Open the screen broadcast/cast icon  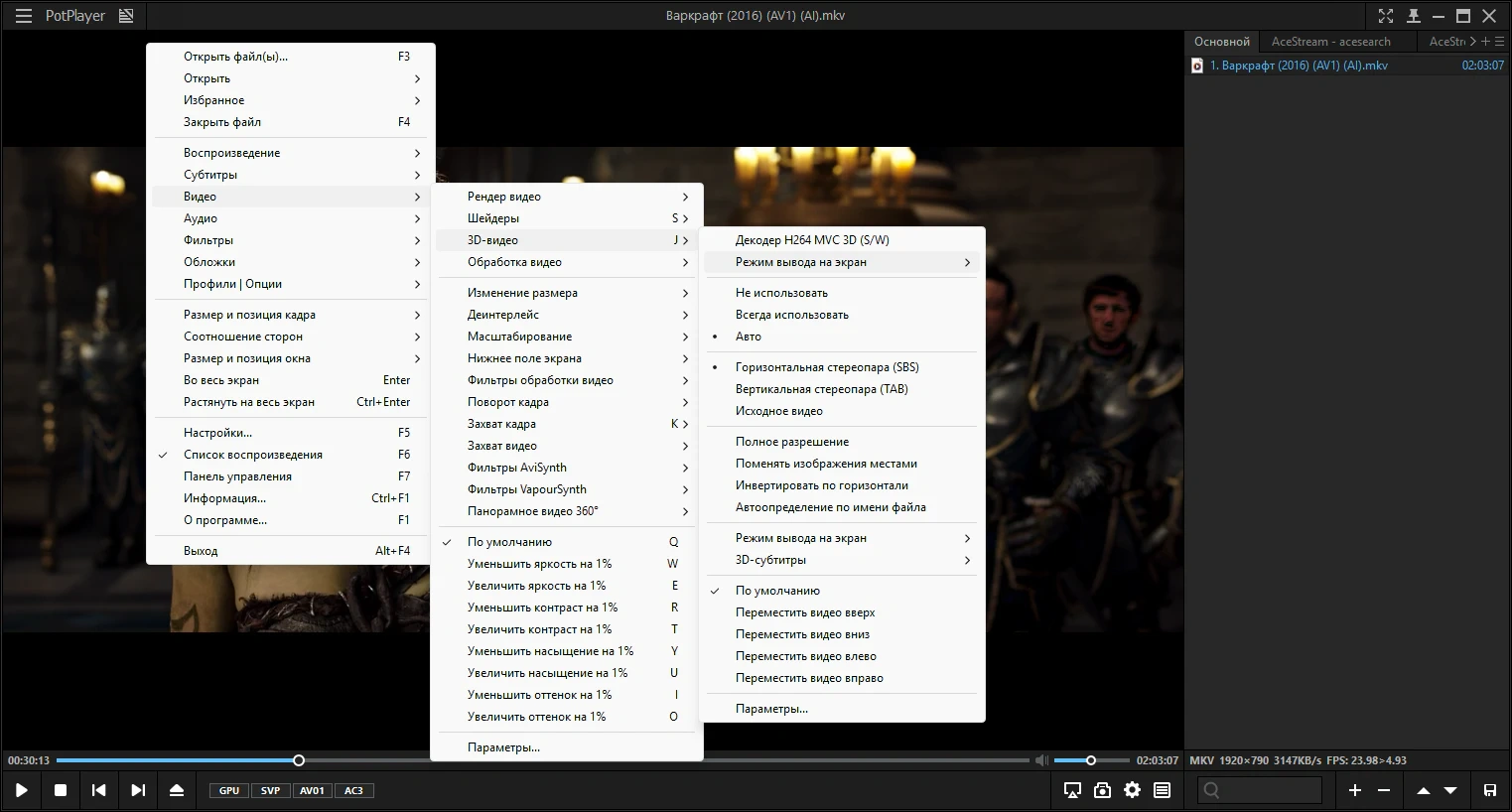pos(1072,790)
